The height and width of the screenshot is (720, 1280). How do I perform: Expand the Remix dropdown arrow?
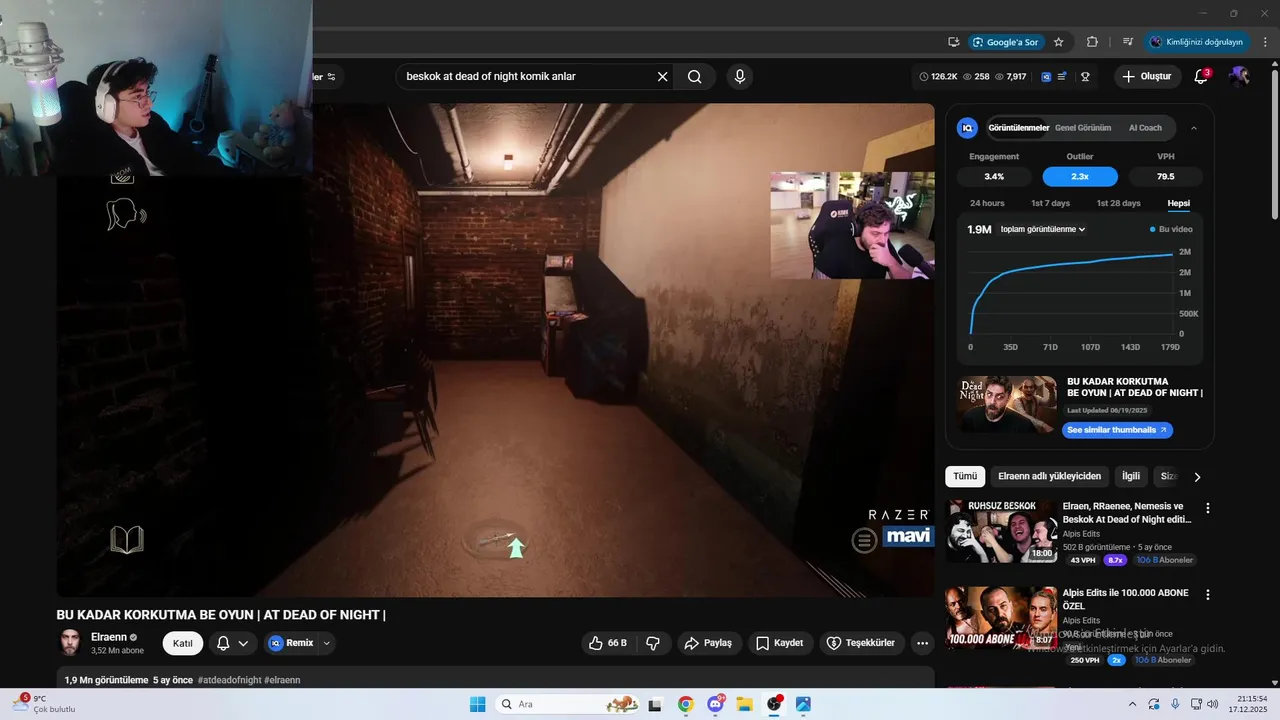tap(326, 643)
